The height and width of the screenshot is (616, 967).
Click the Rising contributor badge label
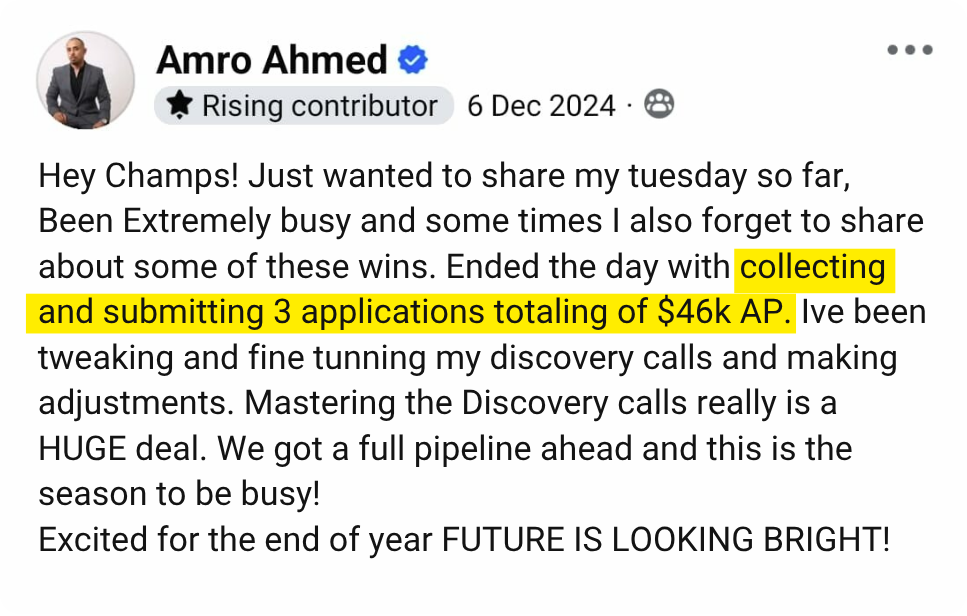(319, 105)
